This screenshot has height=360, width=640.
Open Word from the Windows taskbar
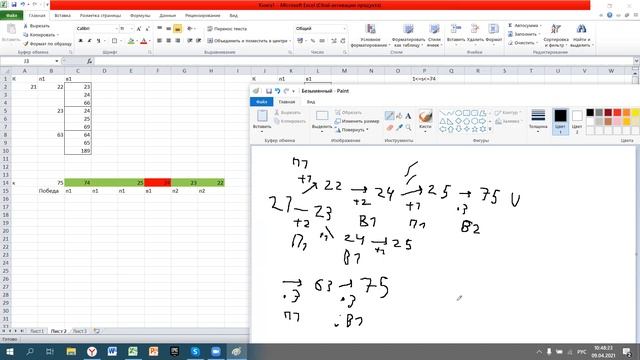click(x=112, y=351)
